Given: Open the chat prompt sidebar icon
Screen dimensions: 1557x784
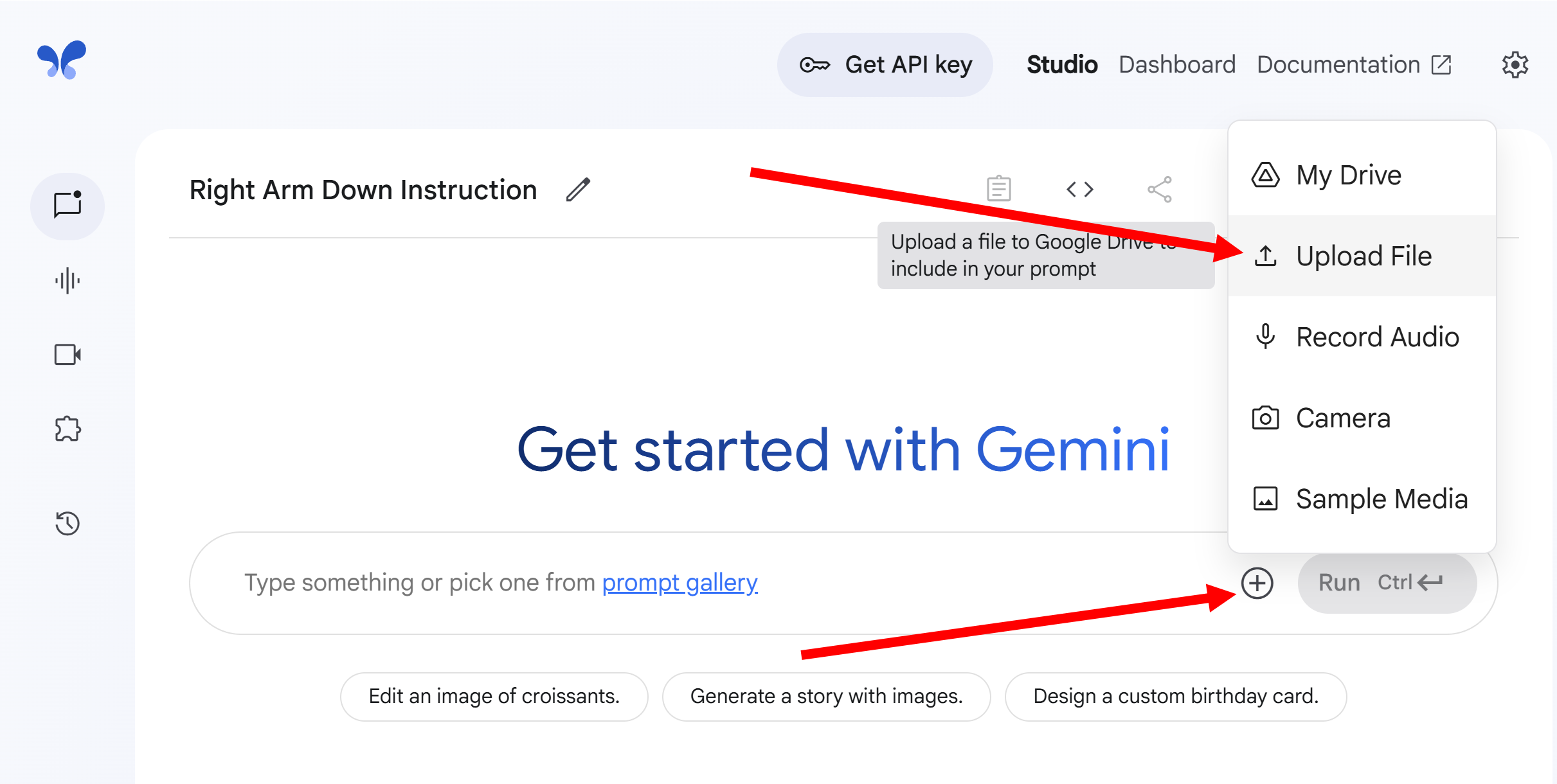Looking at the screenshot, I should 67,206.
